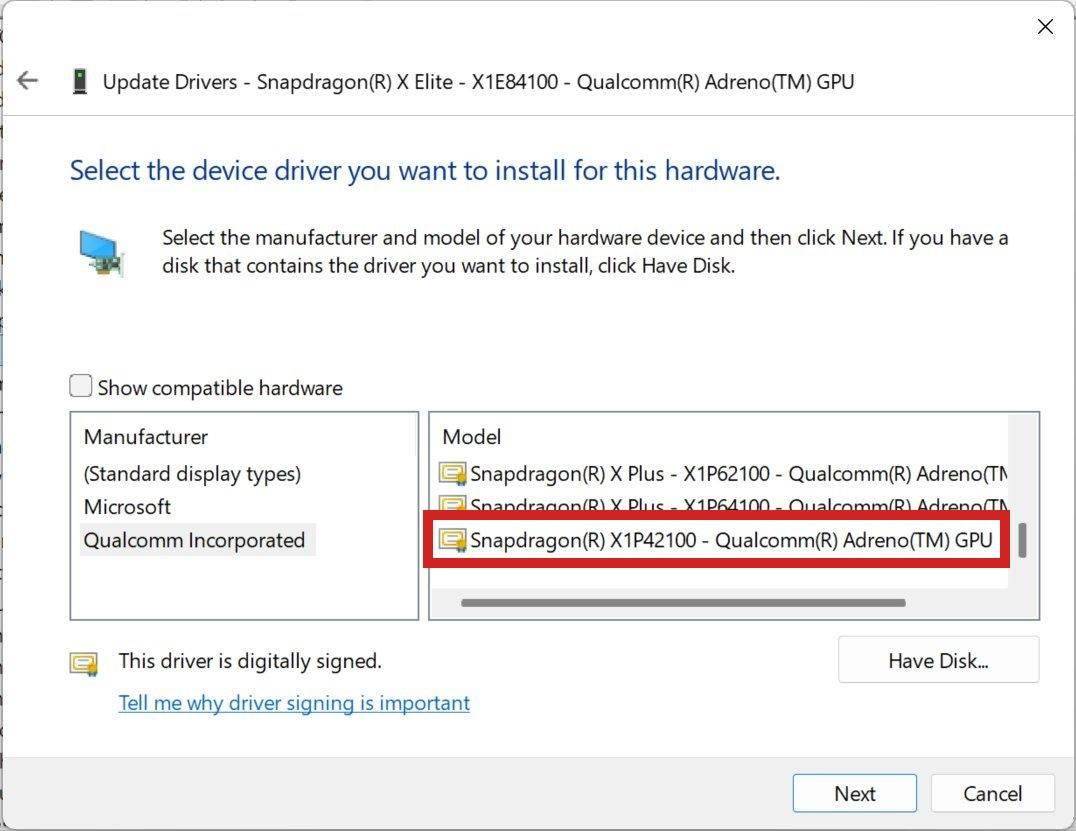Image resolution: width=1076 pixels, height=831 pixels.
Task: Select Snapdragon X1P42100 Adreno GPU model
Action: 716,540
